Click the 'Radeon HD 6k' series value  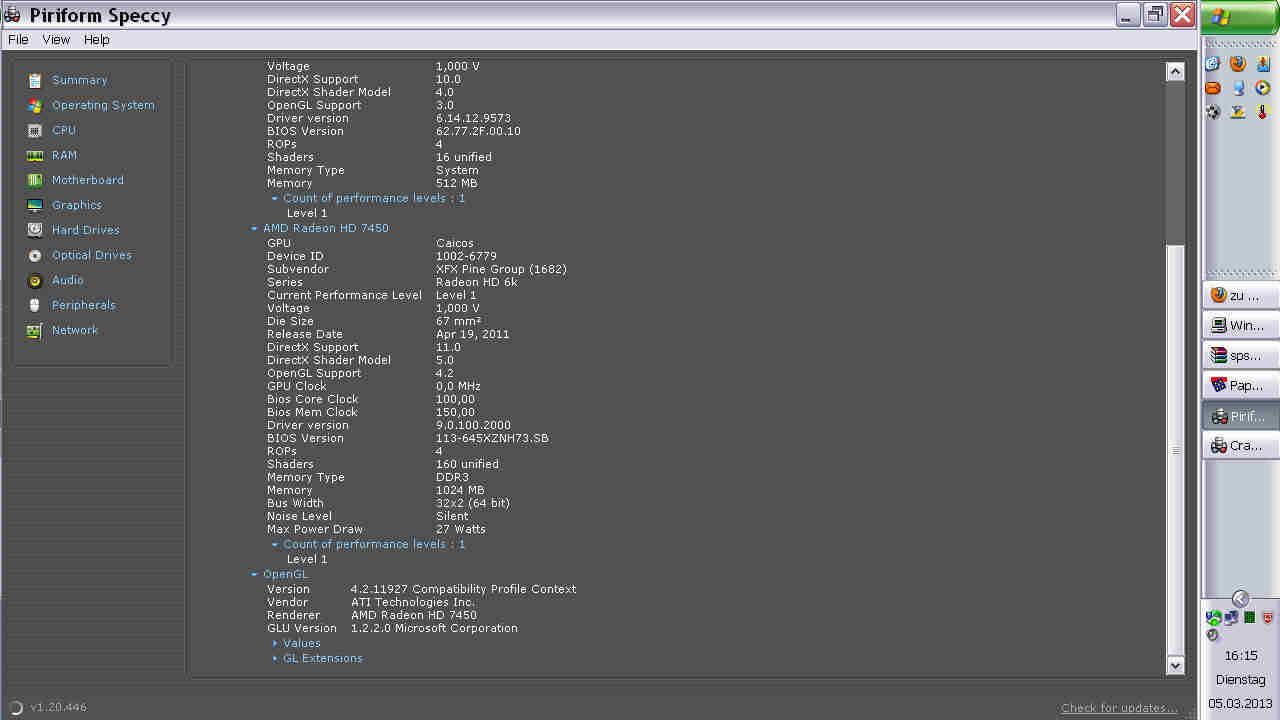477,282
